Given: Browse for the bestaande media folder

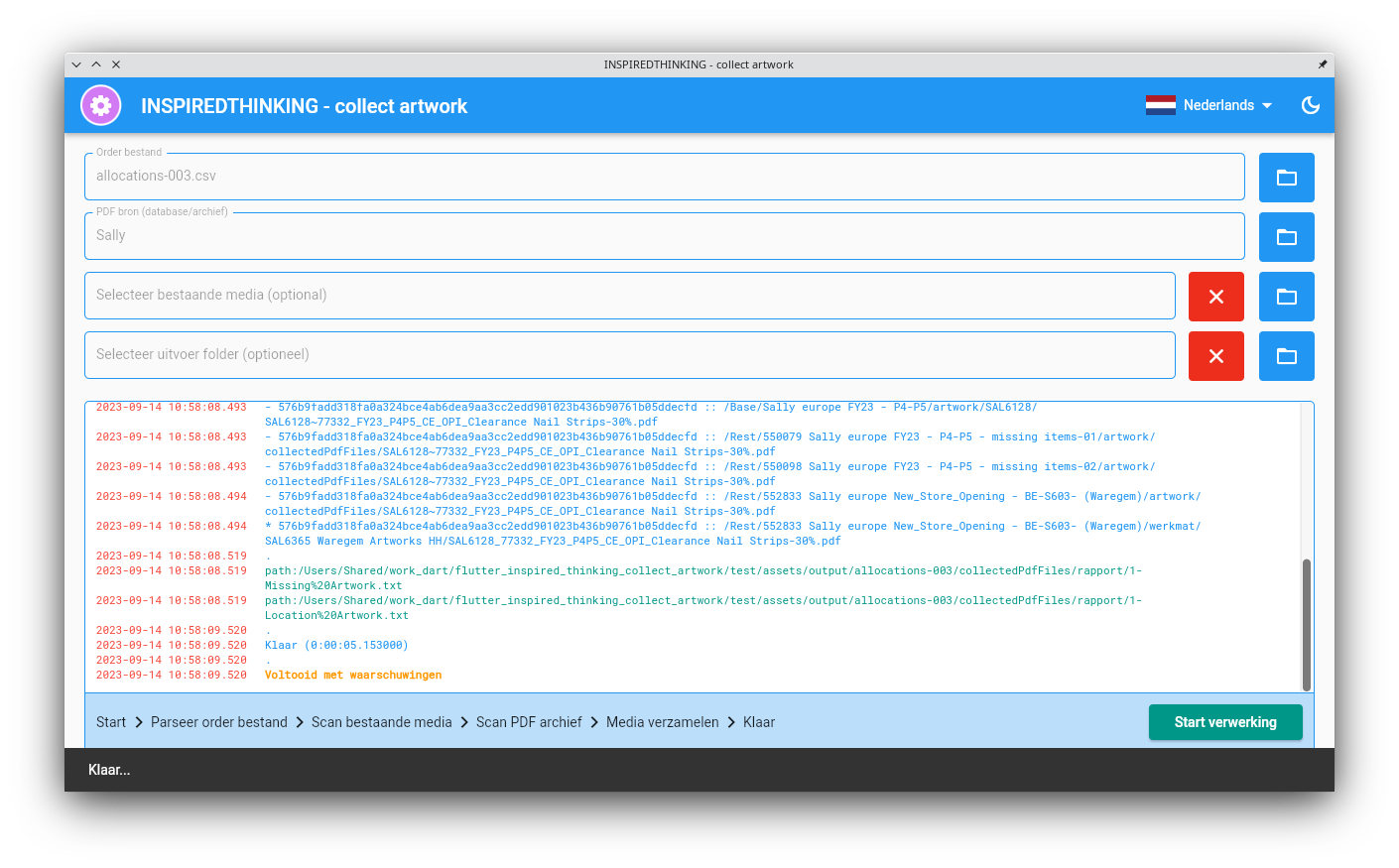Looking at the screenshot, I should [x=1286, y=297].
